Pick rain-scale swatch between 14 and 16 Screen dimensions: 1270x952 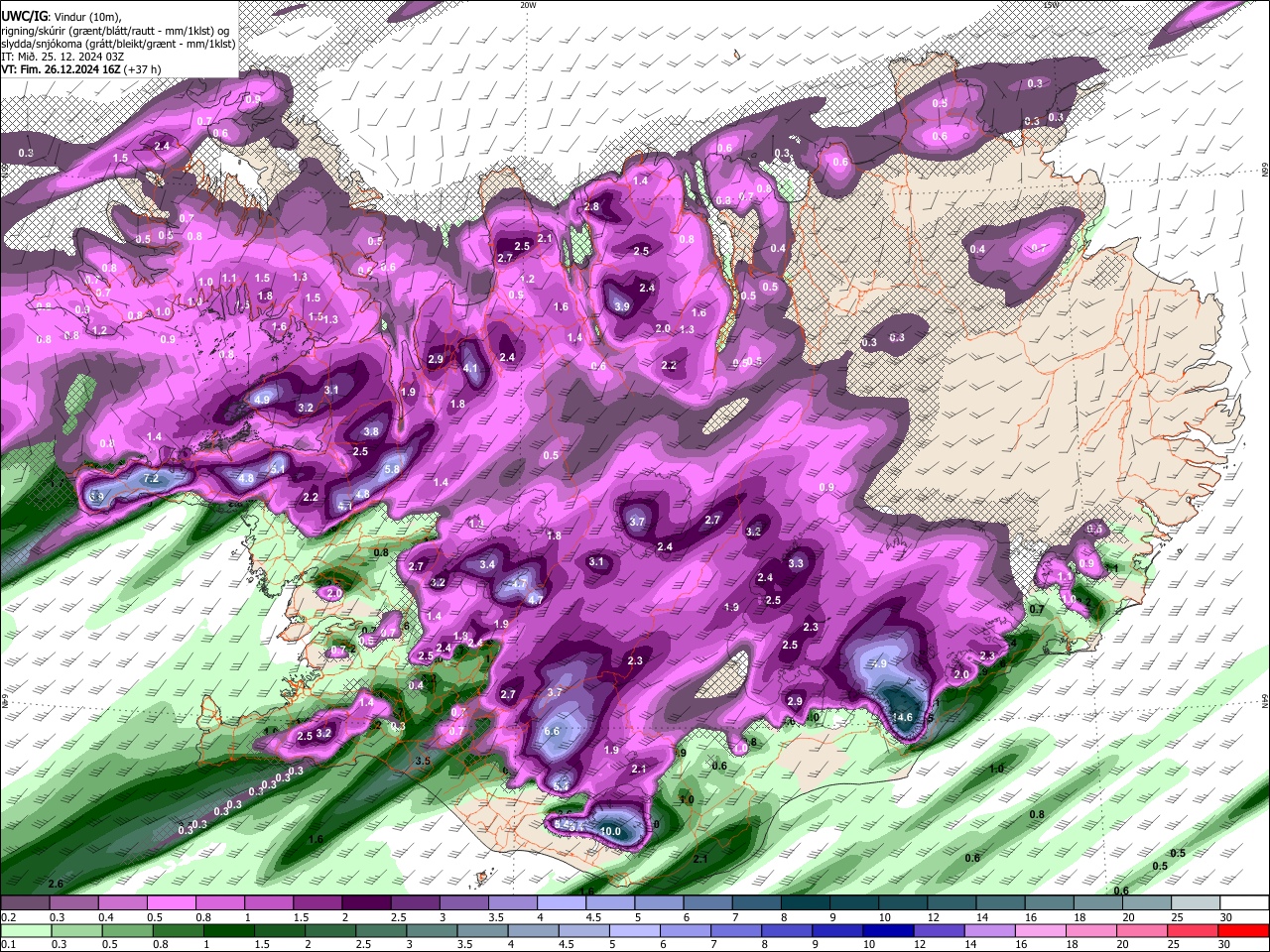tap(990, 930)
